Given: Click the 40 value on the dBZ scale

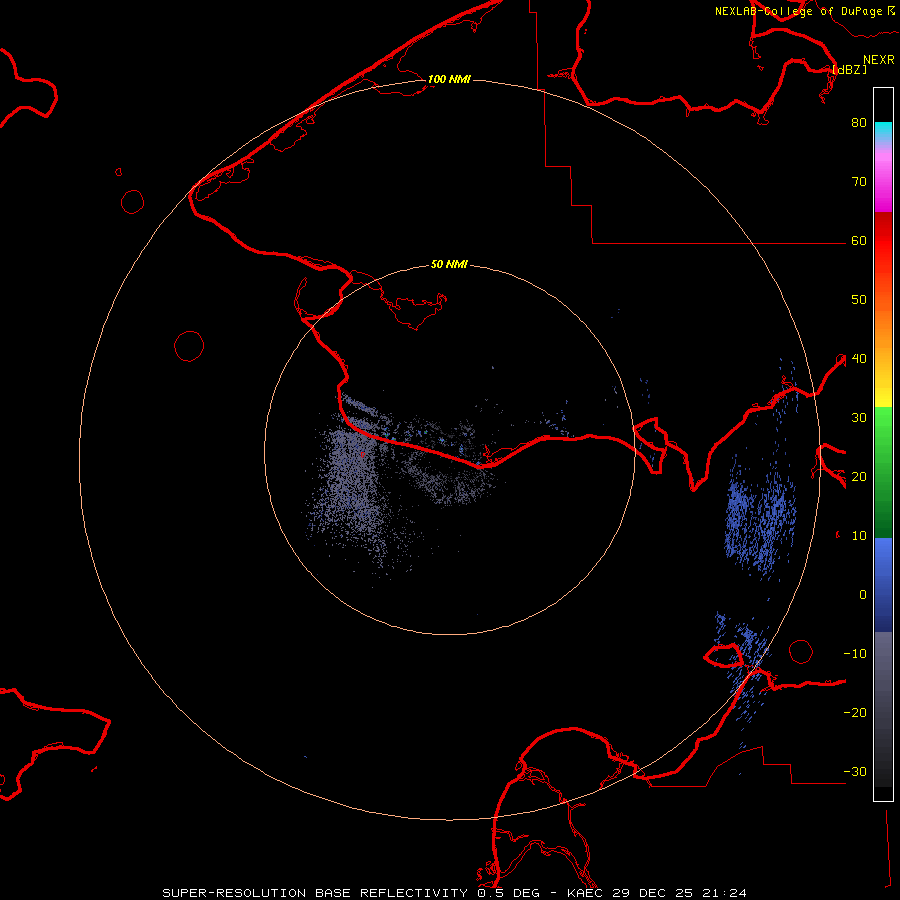Looking at the screenshot, I should pos(859,359).
